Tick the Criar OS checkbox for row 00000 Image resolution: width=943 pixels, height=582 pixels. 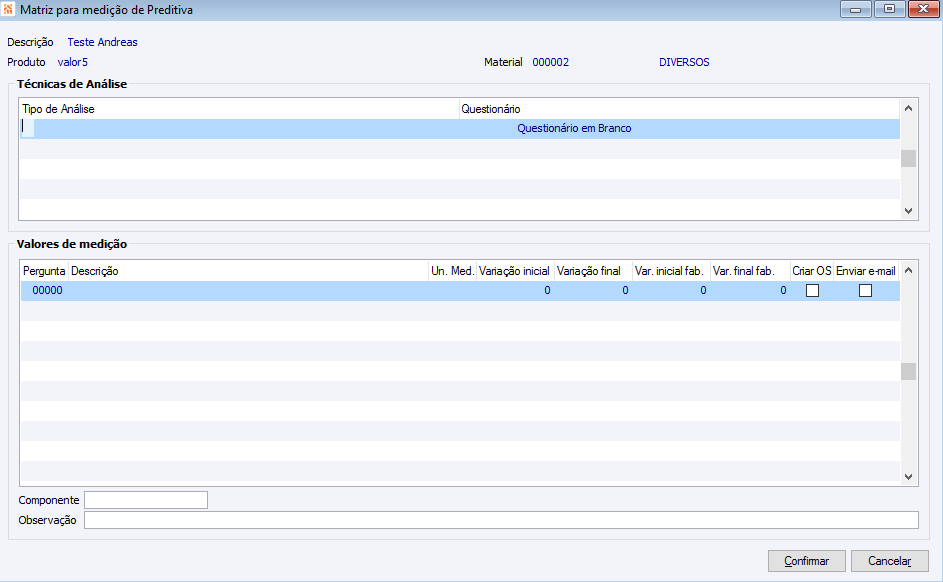coord(812,290)
